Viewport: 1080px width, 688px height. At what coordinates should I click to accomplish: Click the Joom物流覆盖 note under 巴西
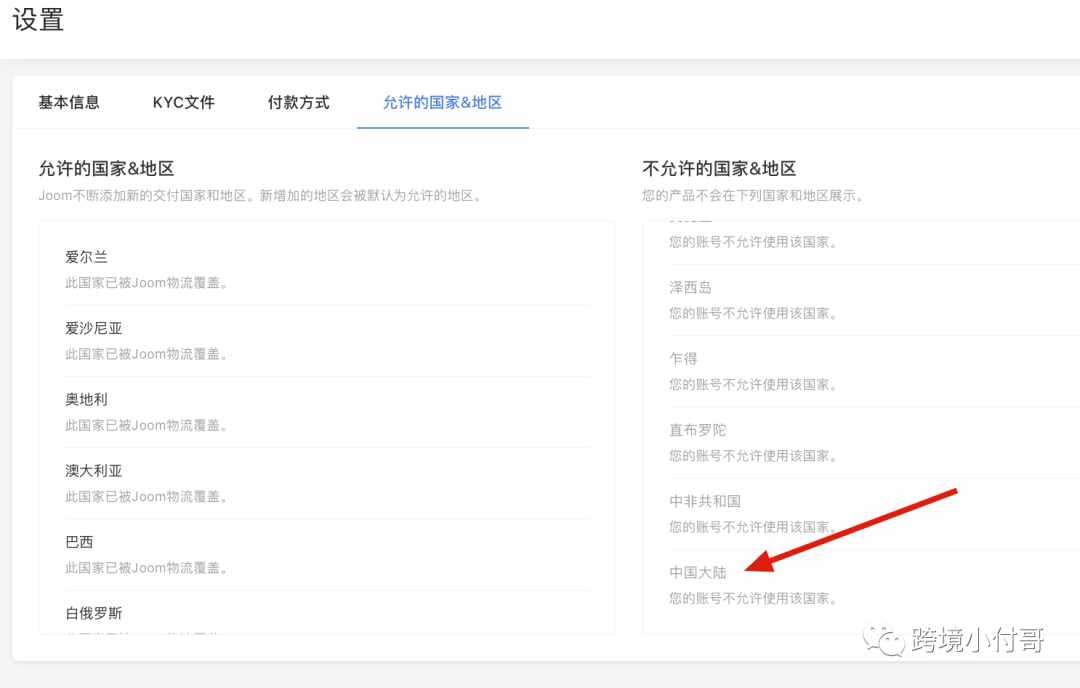[x=146, y=568]
